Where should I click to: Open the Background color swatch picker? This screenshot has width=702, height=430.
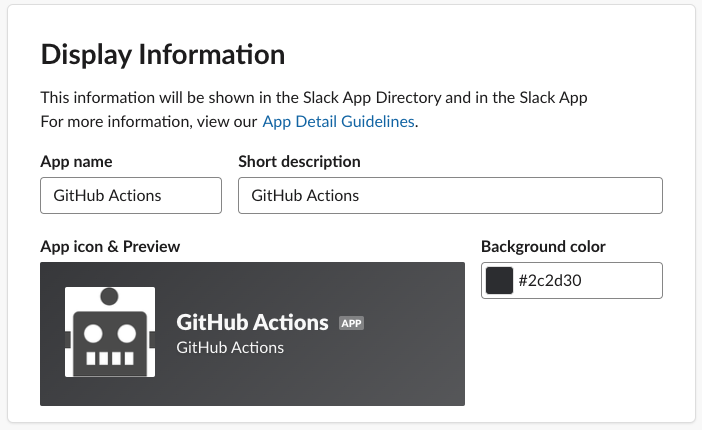click(499, 281)
